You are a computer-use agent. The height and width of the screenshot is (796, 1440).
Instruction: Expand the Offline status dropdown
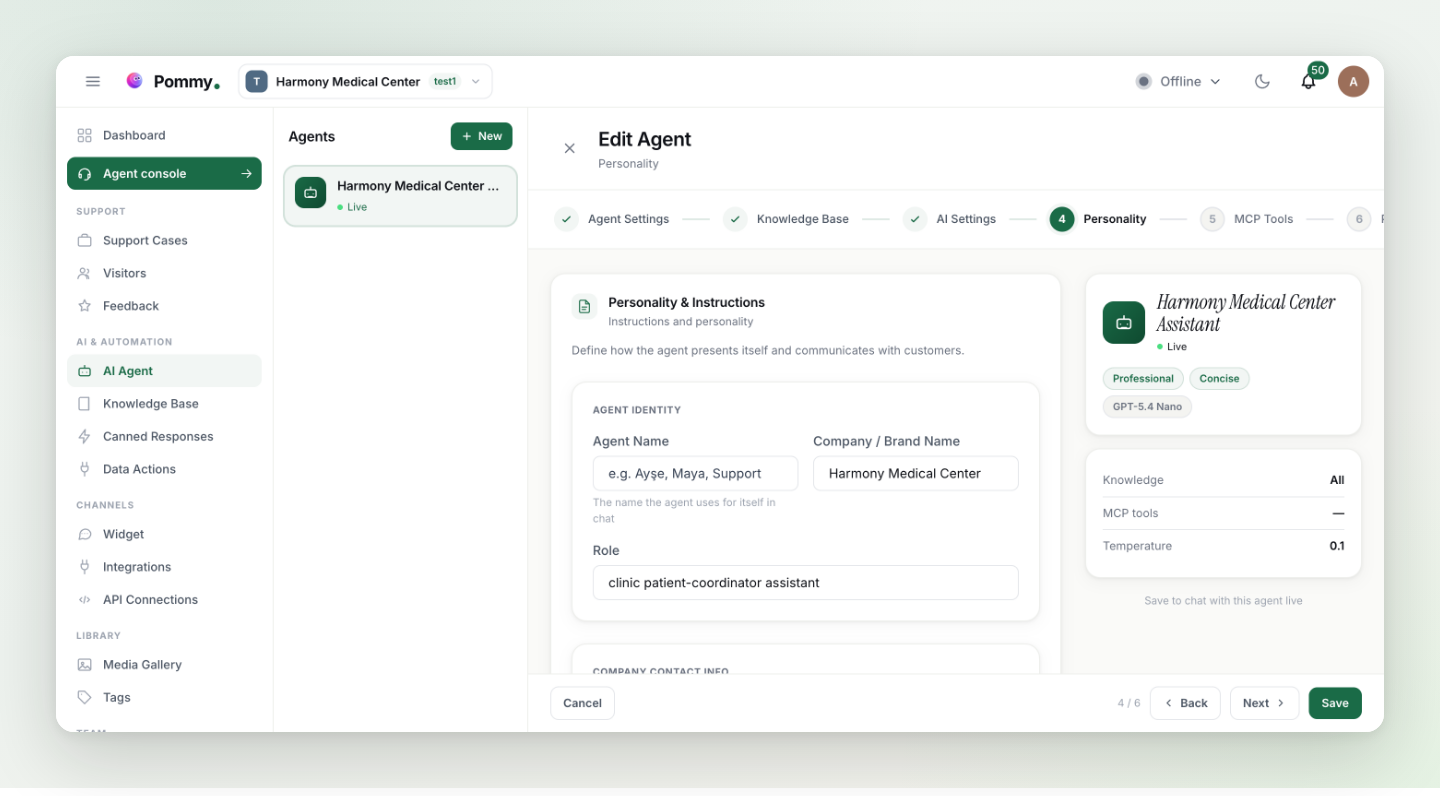pyautogui.click(x=1179, y=82)
